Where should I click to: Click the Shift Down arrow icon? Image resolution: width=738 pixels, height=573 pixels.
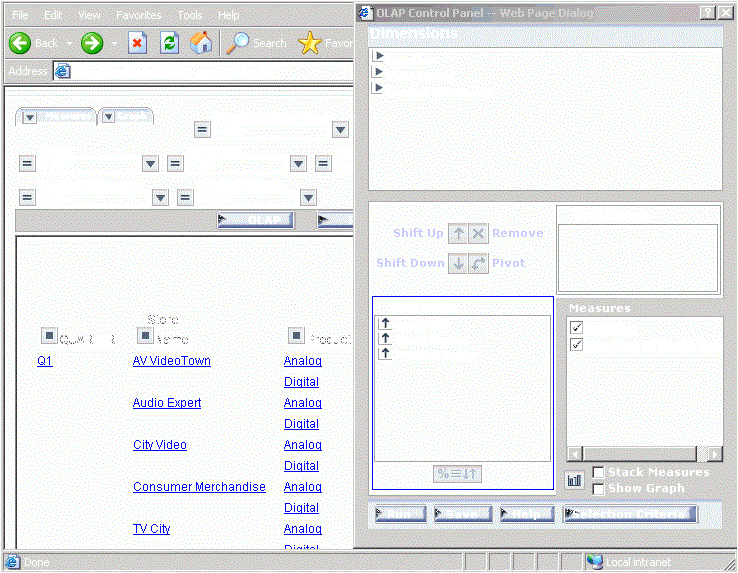(x=458, y=263)
